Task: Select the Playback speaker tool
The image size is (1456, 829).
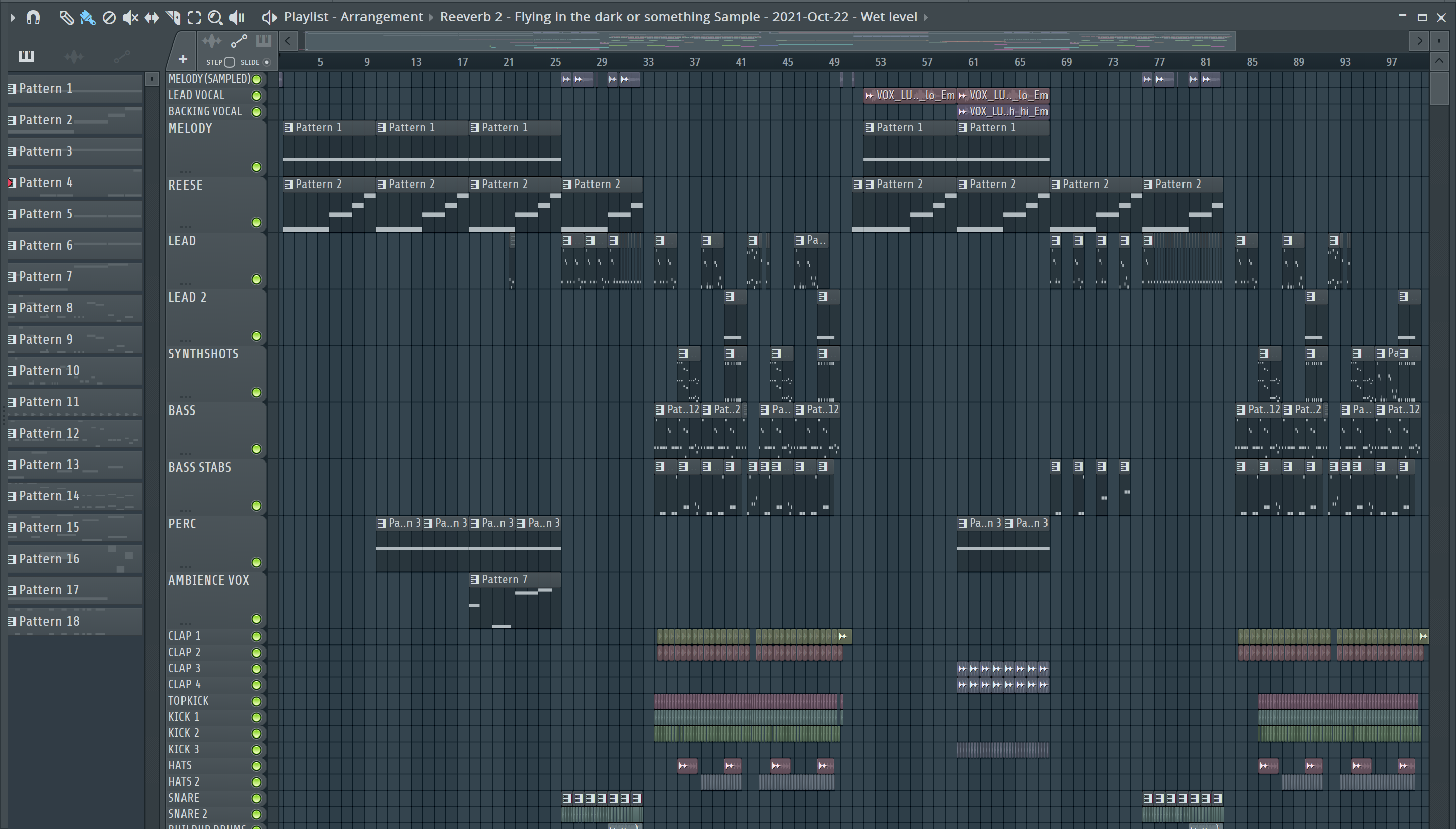Action: pos(236,18)
